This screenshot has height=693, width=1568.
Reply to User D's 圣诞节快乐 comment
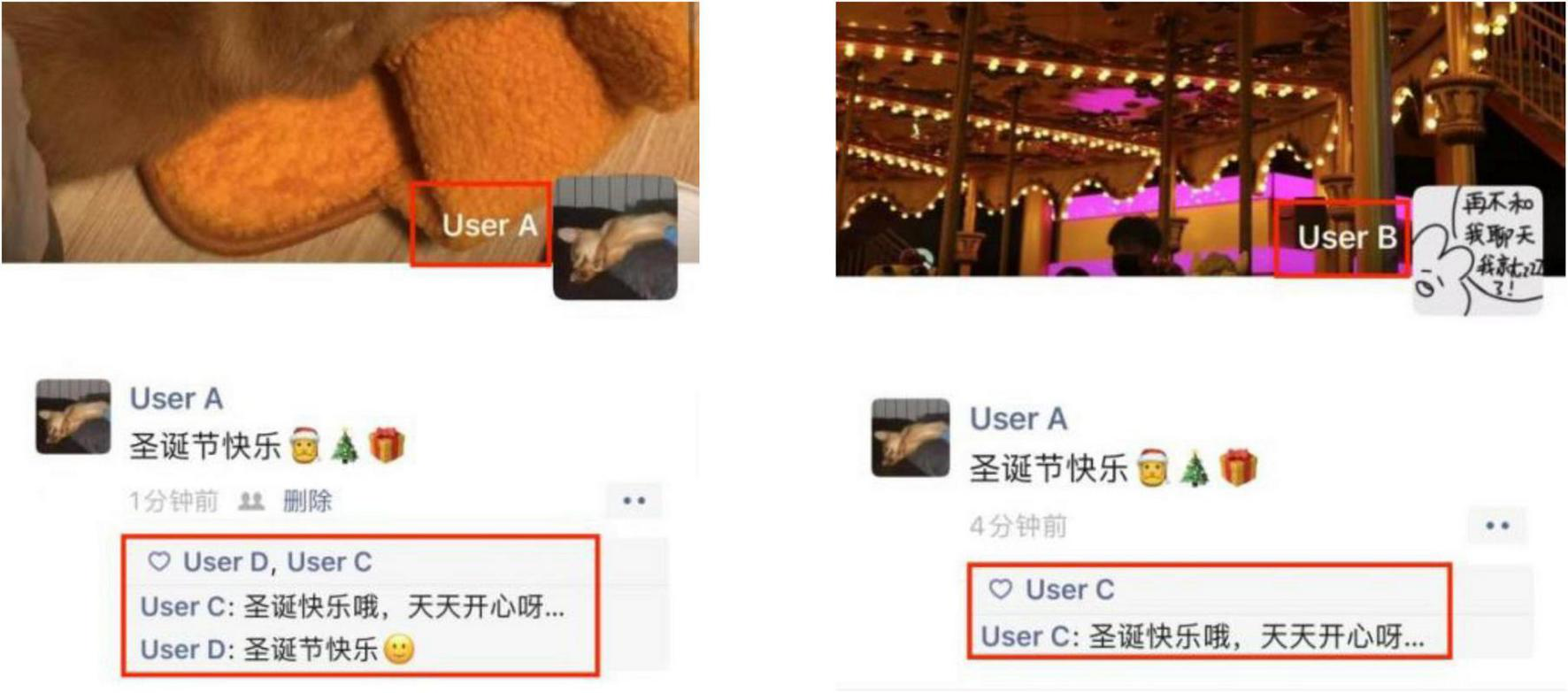(x=277, y=649)
